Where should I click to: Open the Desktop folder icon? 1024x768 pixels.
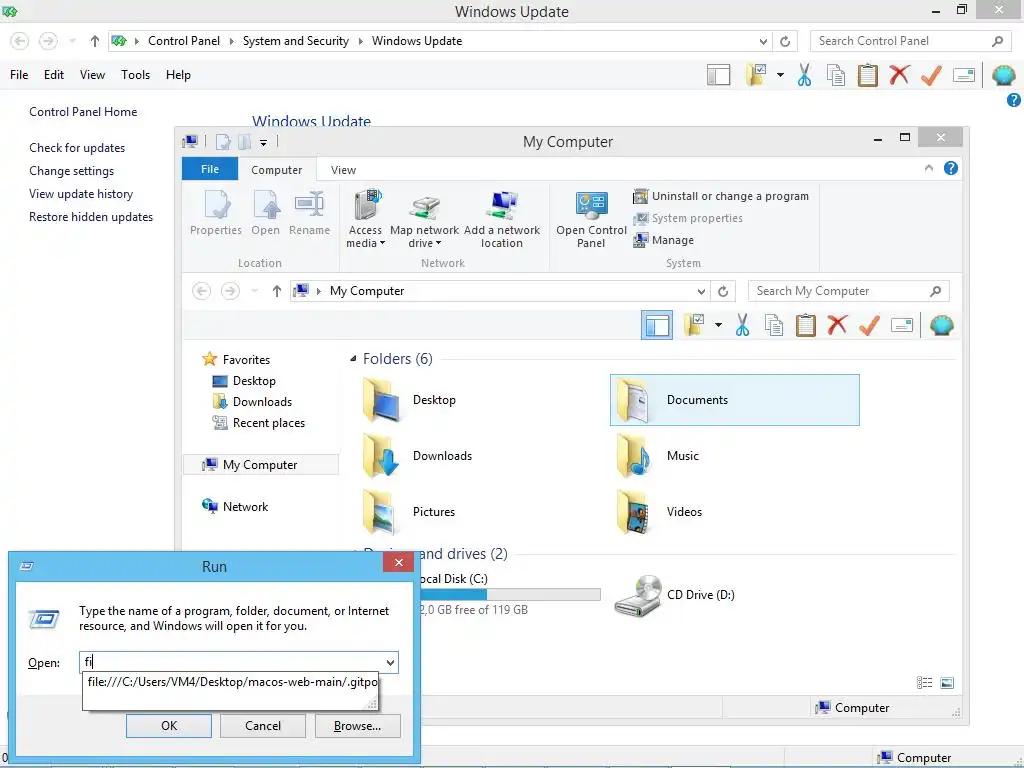coord(381,400)
